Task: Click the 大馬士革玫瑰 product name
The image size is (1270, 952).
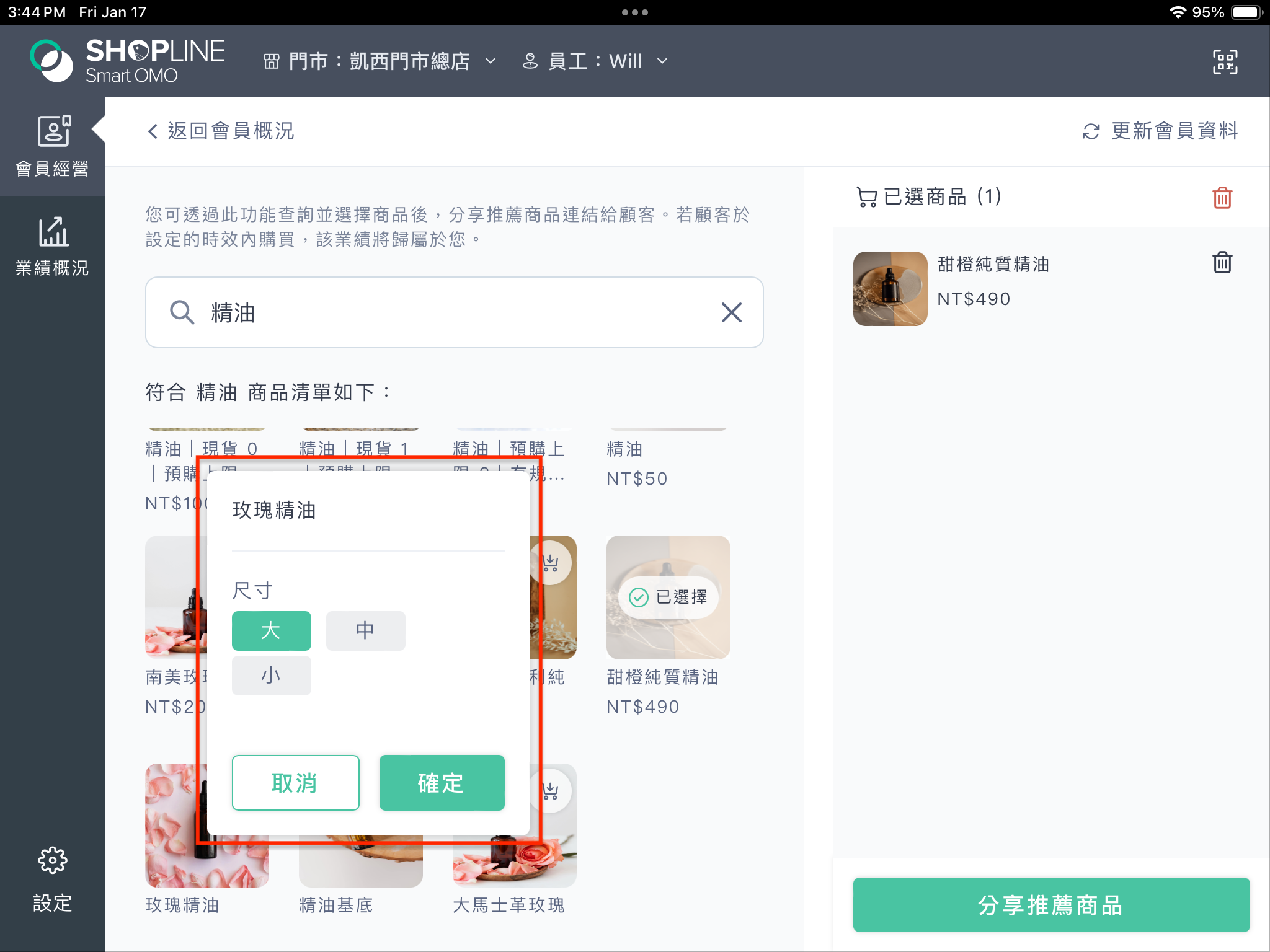Action: [508, 905]
